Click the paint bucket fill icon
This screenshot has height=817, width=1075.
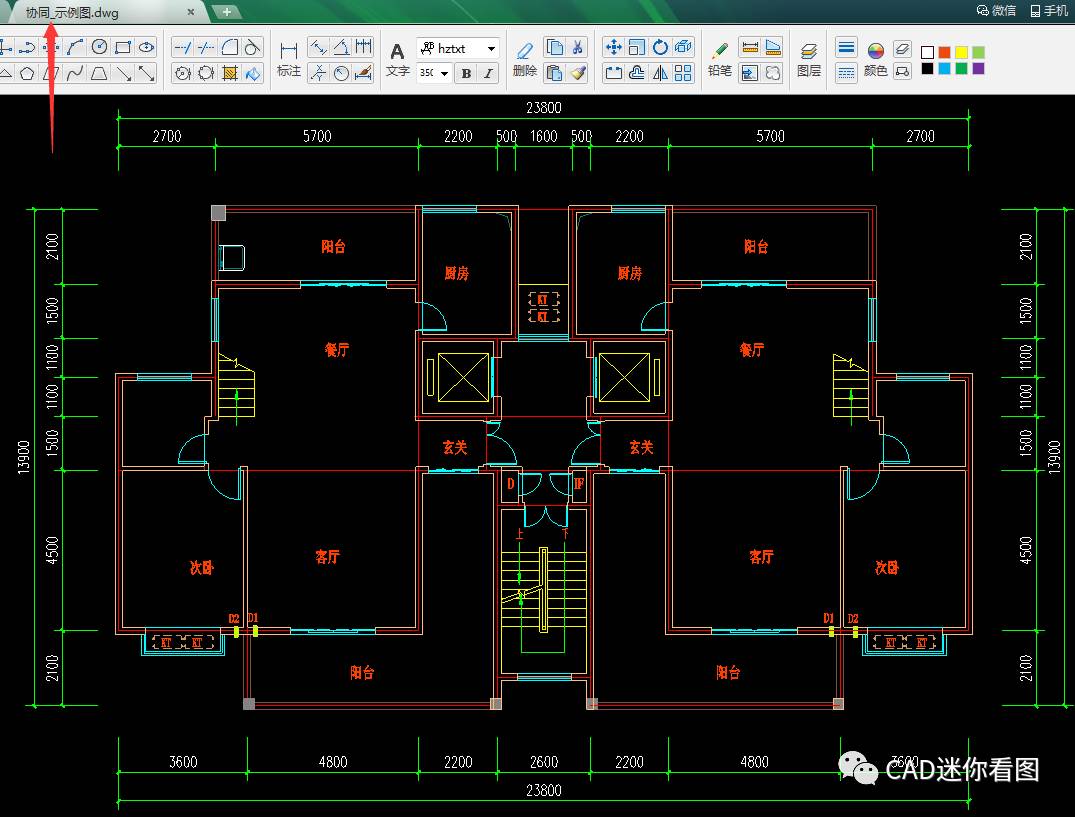click(253, 73)
